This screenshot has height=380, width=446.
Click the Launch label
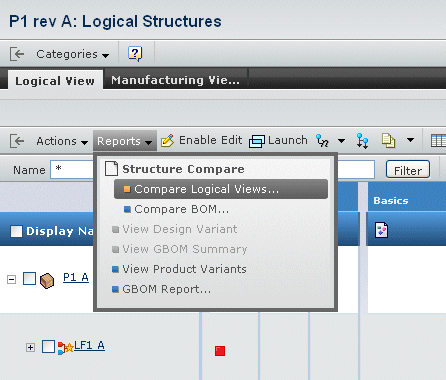pyautogui.click(x=288, y=140)
